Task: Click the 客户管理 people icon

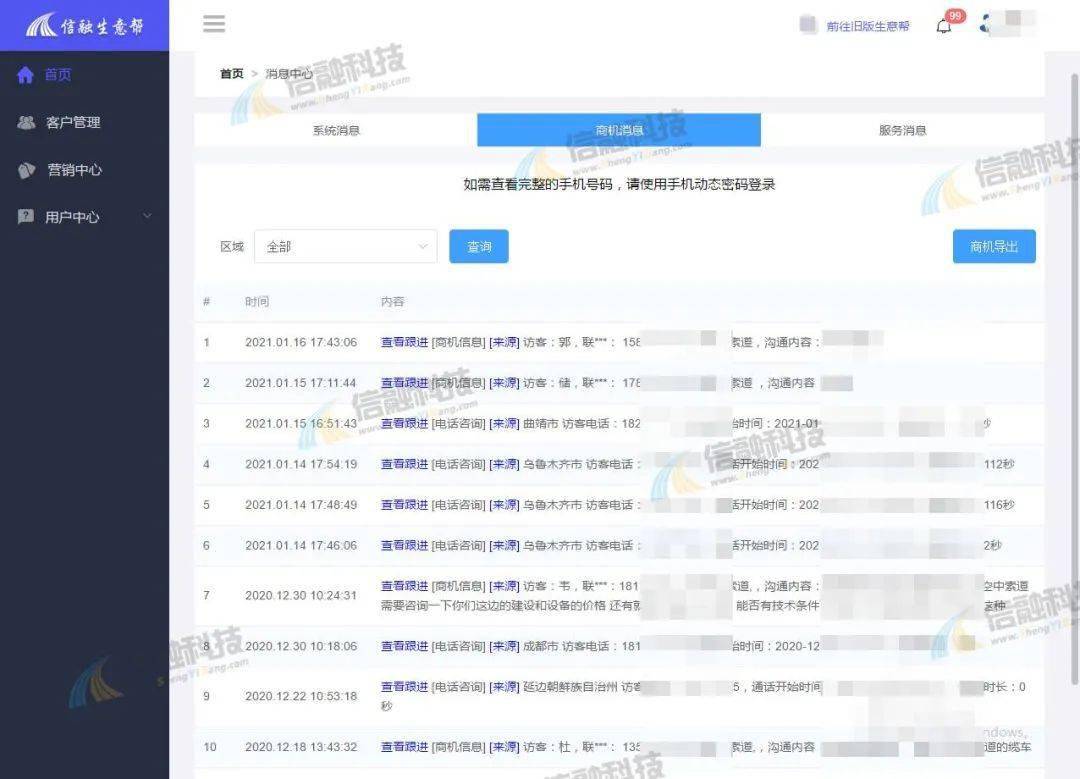Action: click(26, 123)
